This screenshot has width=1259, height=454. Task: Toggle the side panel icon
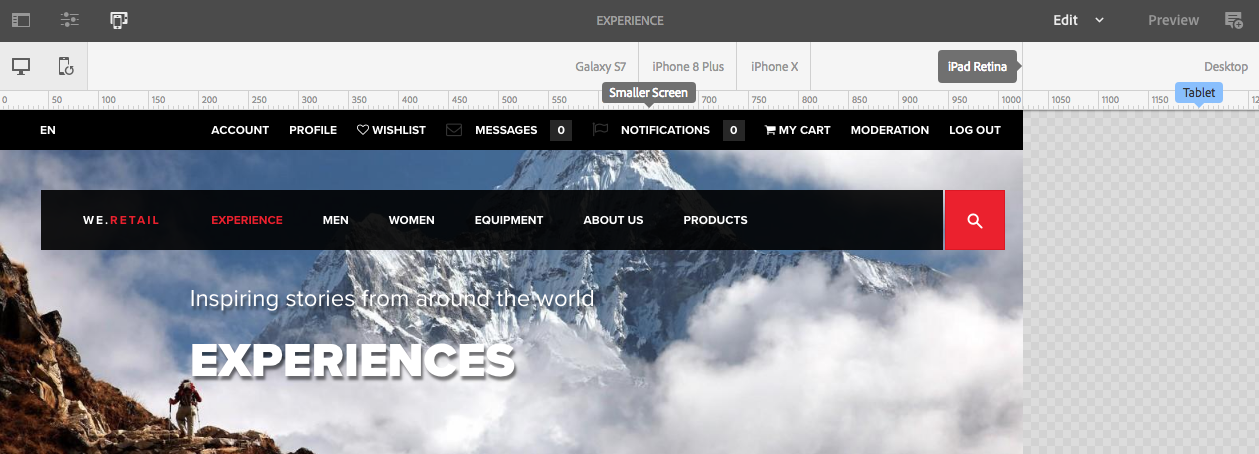pos(21,20)
